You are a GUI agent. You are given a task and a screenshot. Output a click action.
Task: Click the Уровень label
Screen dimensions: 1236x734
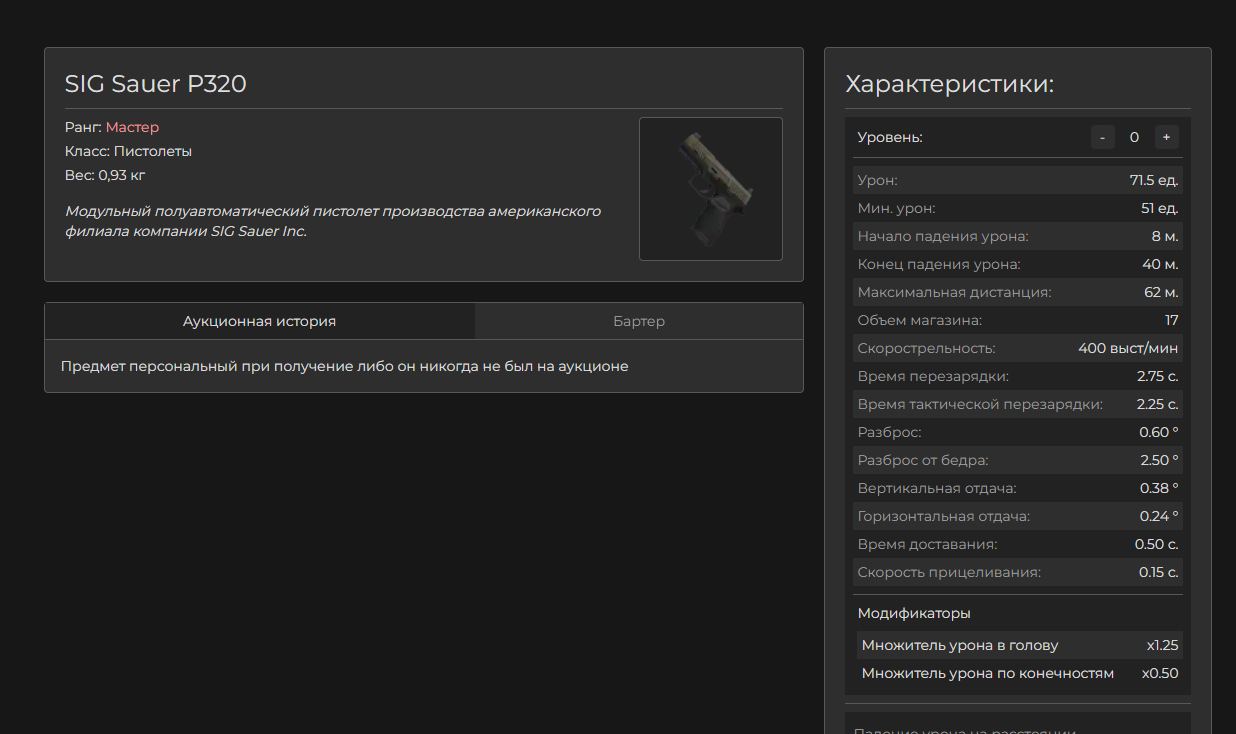(x=890, y=137)
